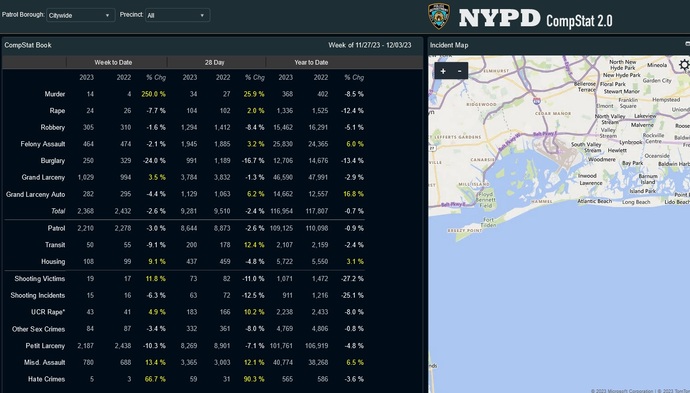Zoom in the incident map

[x=443, y=71]
